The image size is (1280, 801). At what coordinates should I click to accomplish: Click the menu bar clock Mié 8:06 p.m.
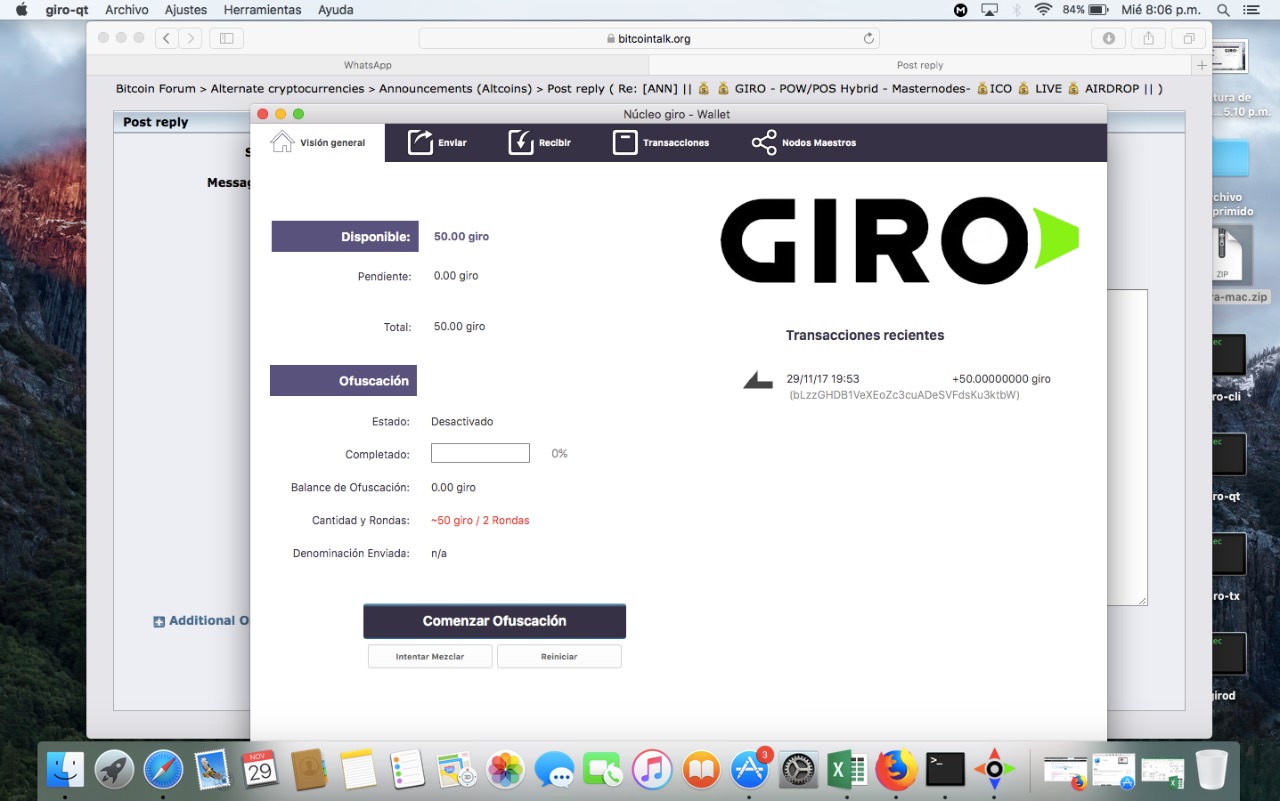pos(1162,10)
